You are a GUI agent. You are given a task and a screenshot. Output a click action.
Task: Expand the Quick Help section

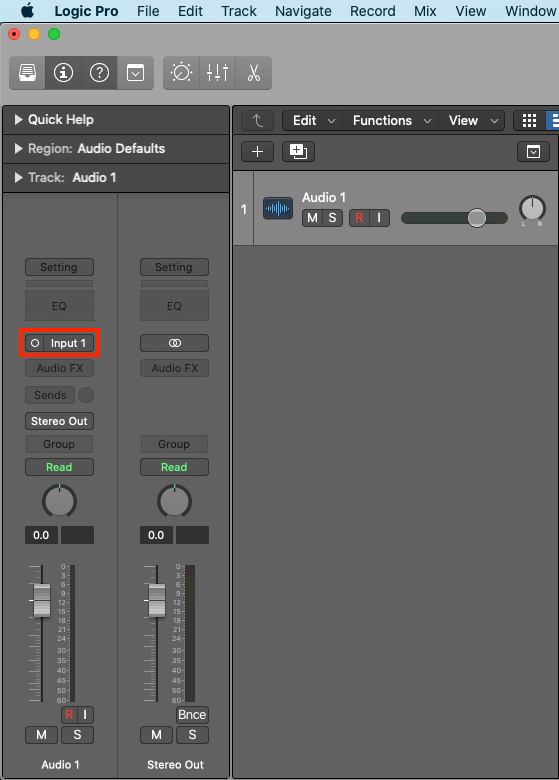(19, 119)
